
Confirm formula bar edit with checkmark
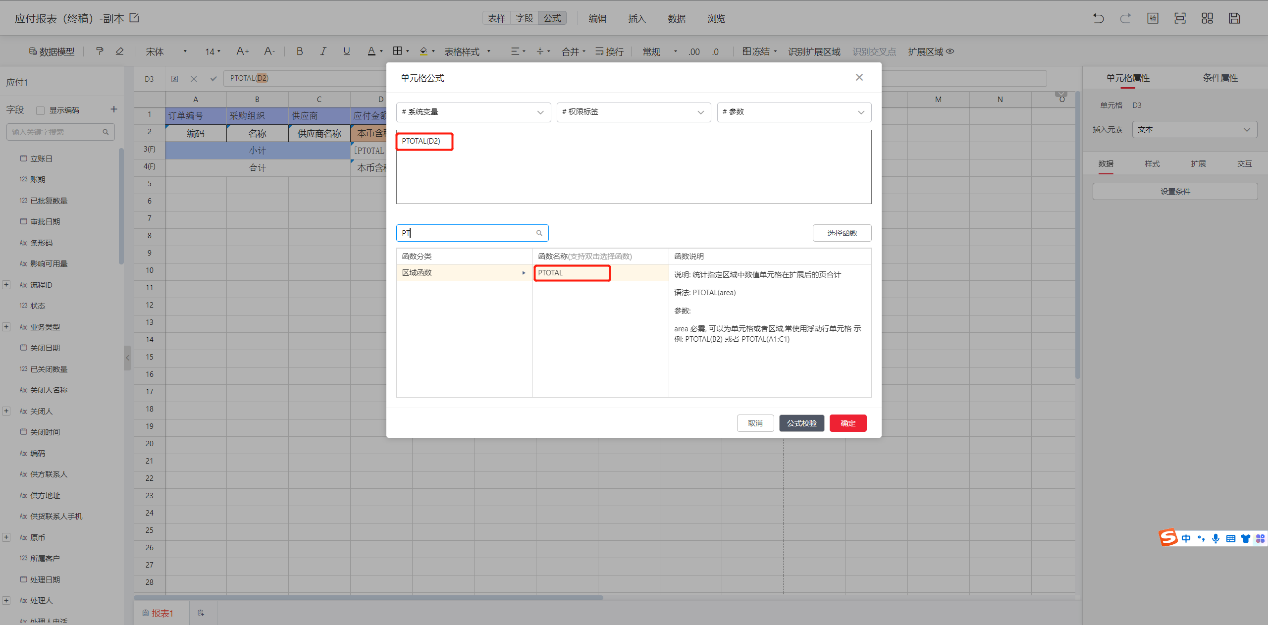tap(213, 78)
